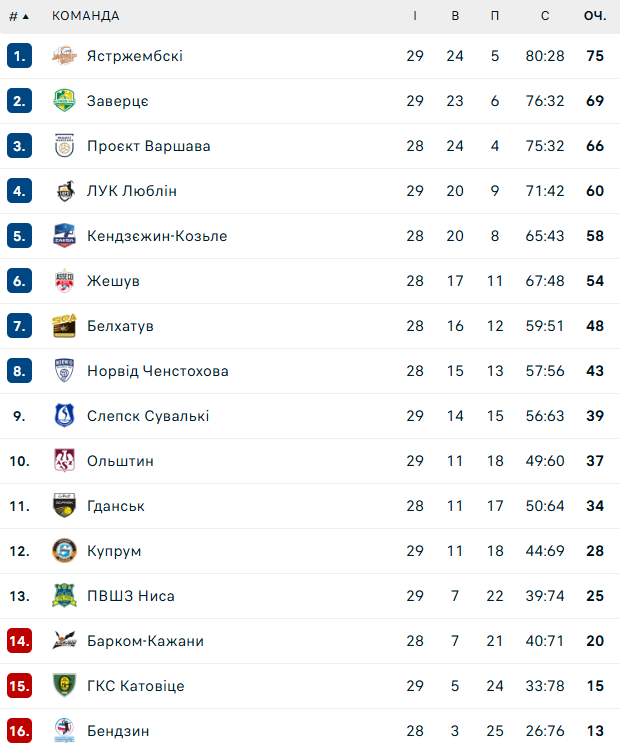Click the Слепск Сувалькі crest icon
This screenshot has height=746, width=620.
[64, 416]
